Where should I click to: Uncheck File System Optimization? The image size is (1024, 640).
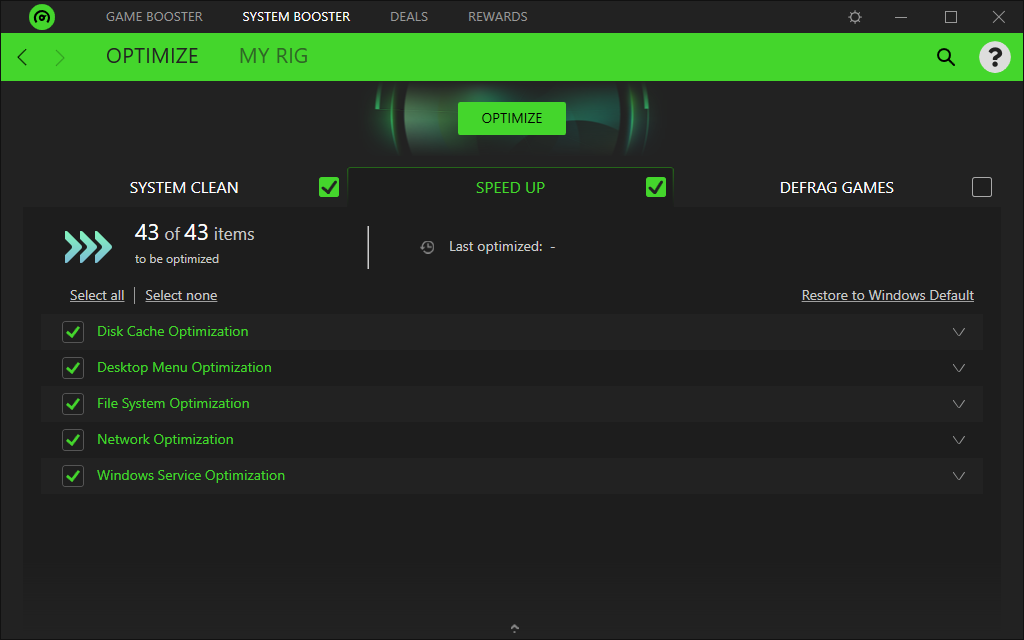[73, 404]
